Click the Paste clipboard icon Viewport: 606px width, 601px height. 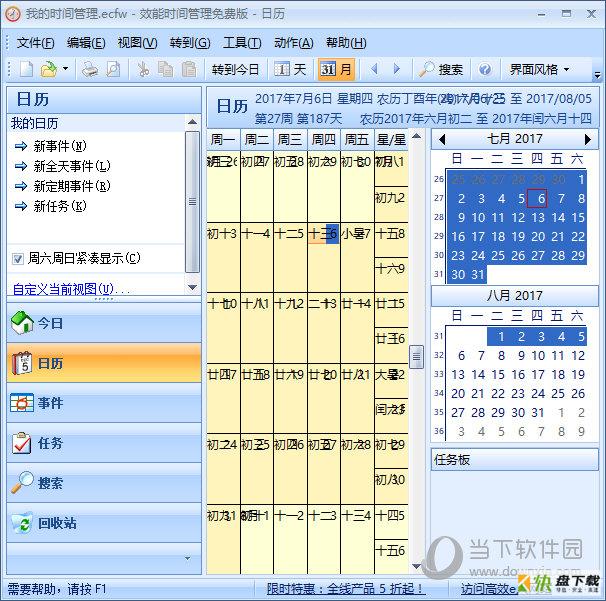tap(189, 70)
